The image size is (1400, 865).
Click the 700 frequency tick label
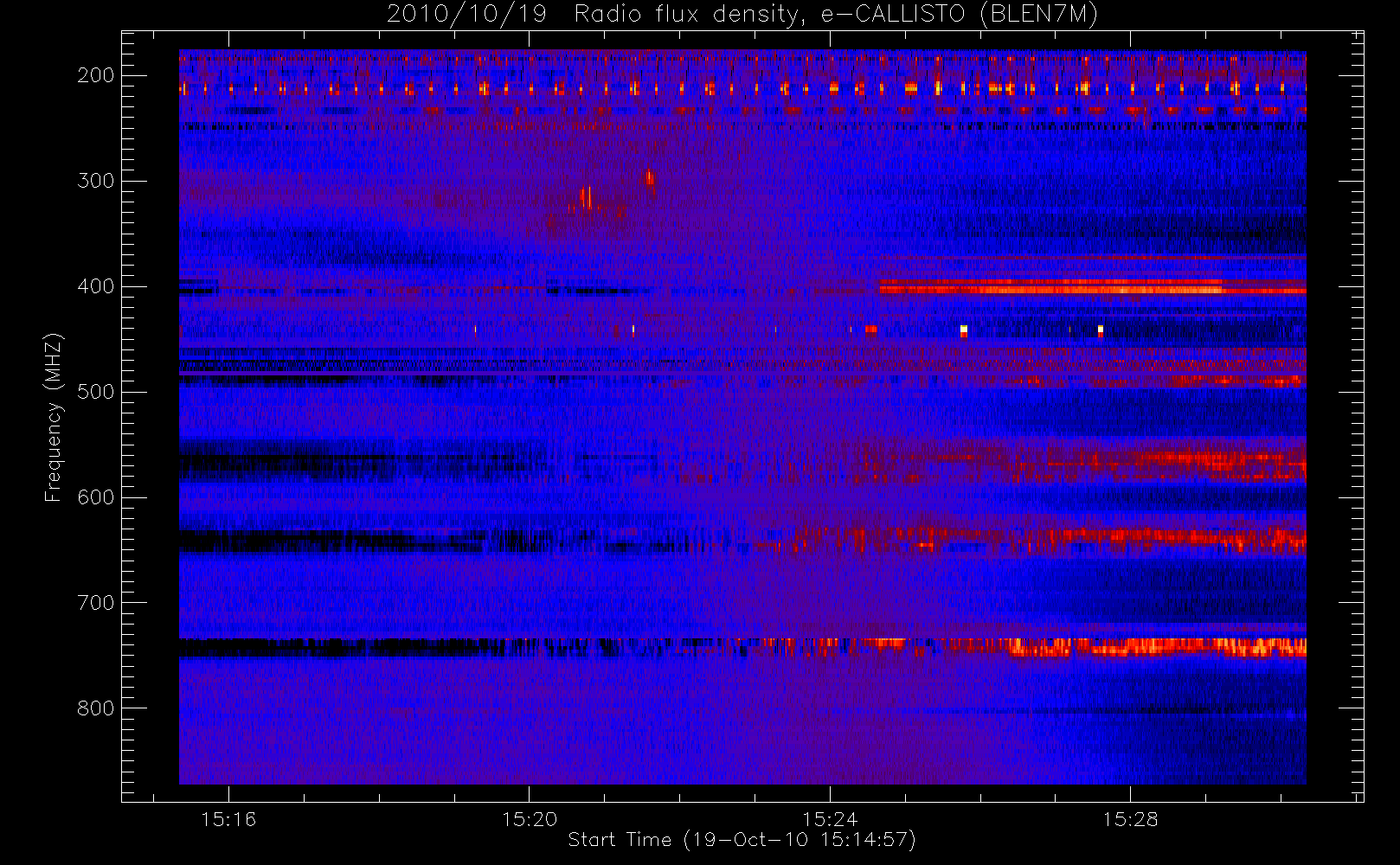point(96,603)
